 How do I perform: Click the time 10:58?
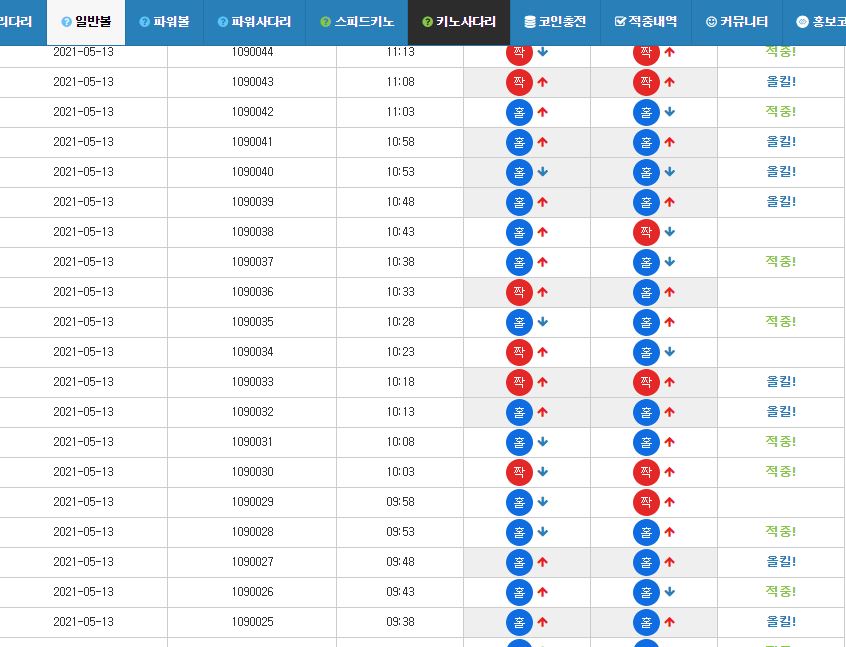coord(400,142)
